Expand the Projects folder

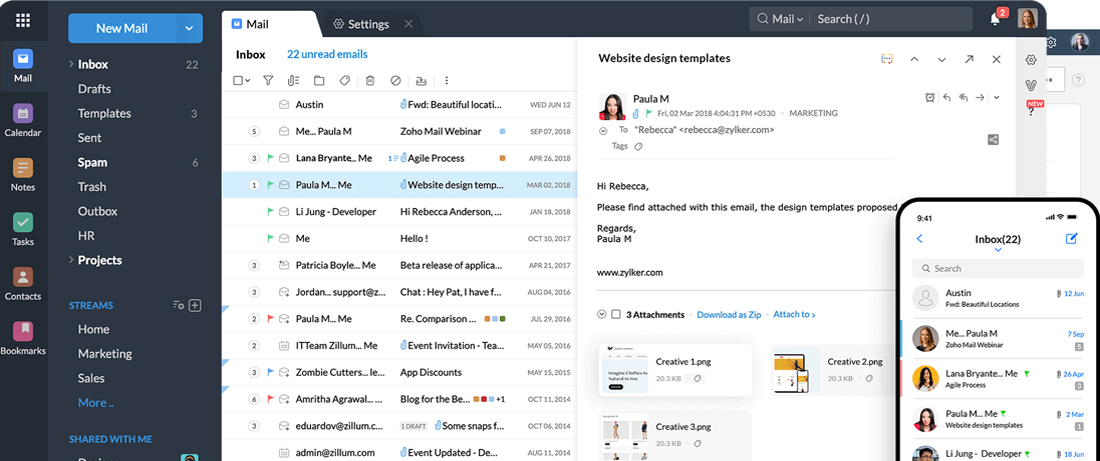[71, 260]
